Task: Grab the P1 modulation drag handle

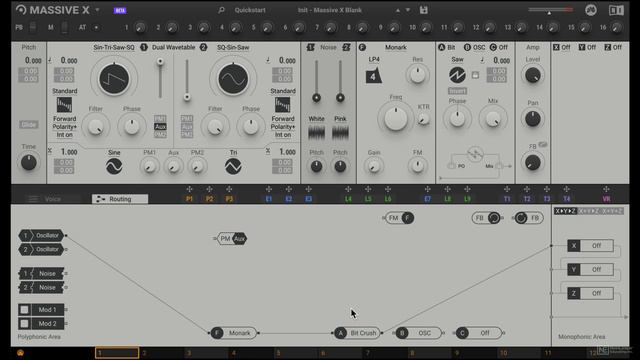Action: [189, 189]
